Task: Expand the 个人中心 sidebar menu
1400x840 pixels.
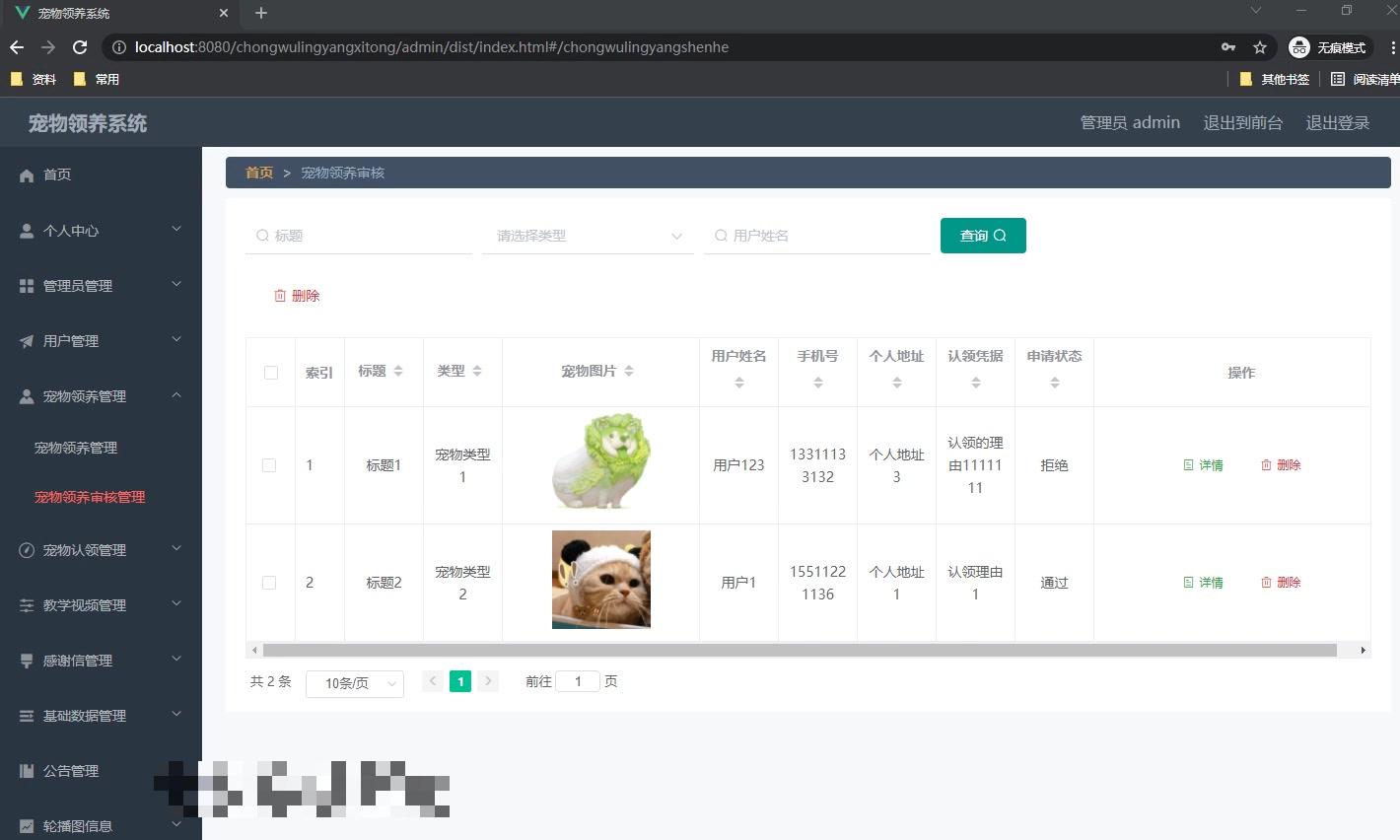Action: [176, 230]
